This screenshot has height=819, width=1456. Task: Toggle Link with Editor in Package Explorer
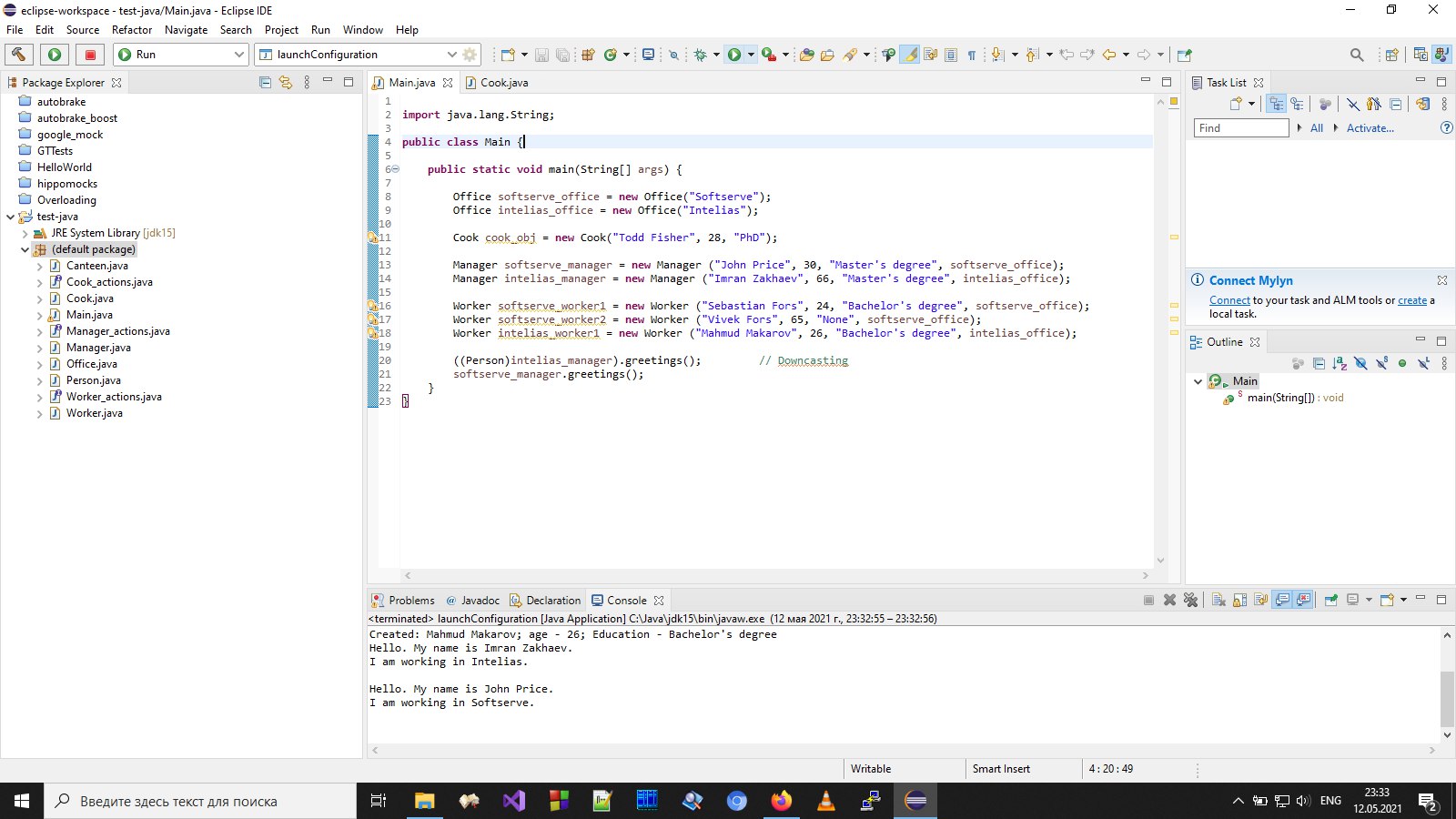[x=286, y=83]
